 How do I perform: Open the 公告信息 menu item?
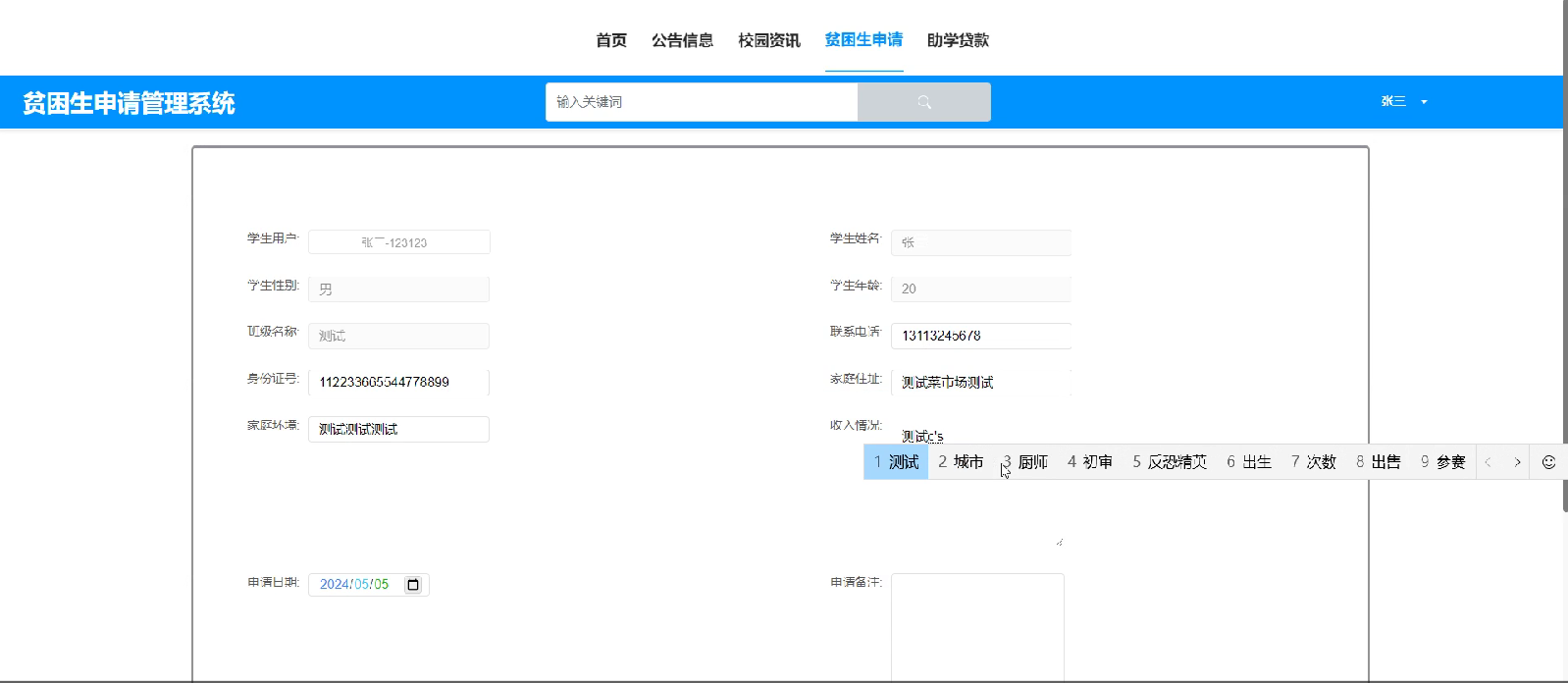click(x=682, y=40)
